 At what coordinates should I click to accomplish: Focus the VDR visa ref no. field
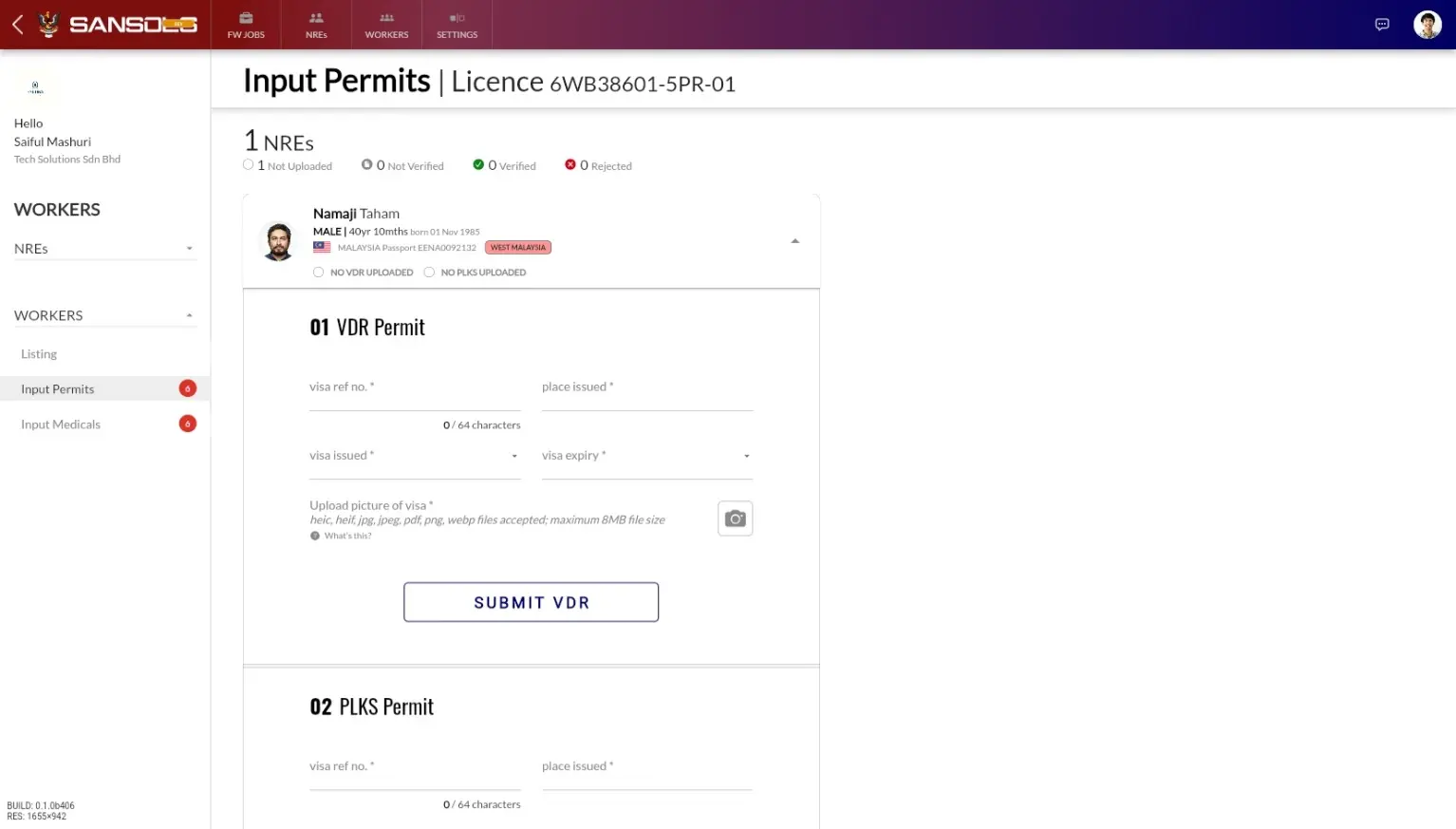[415, 392]
